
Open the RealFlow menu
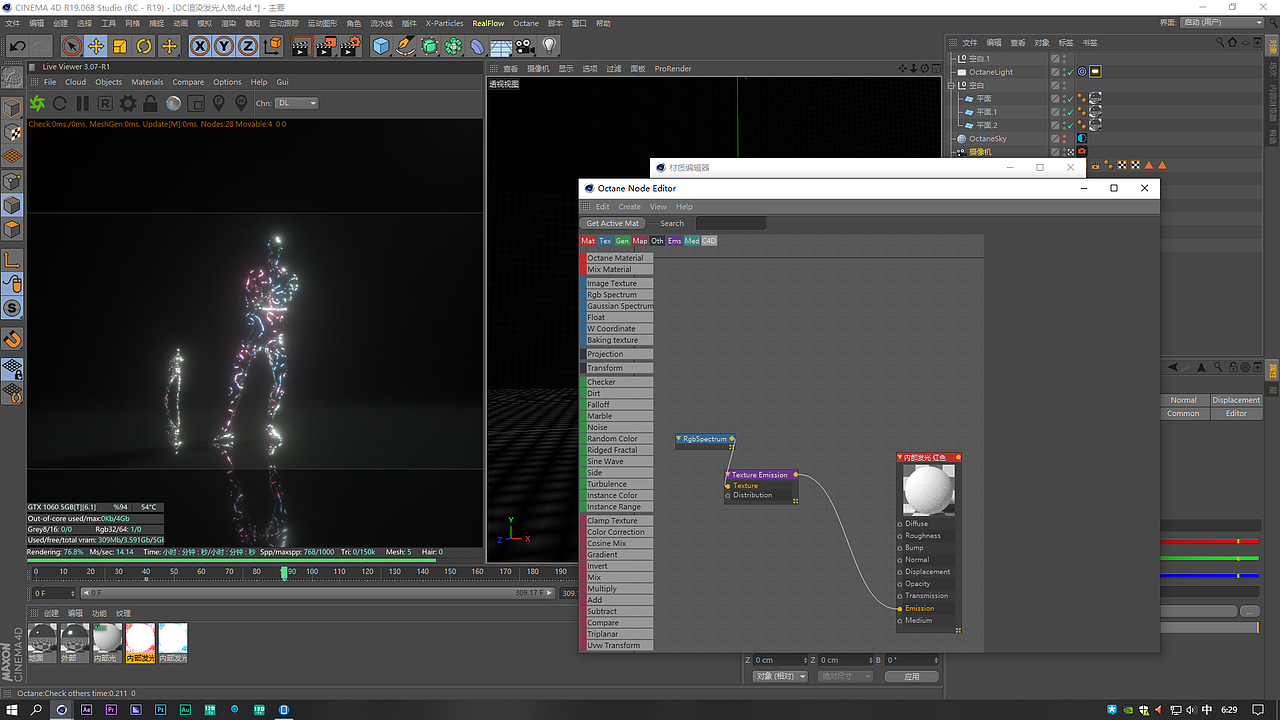pyautogui.click(x=488, y=23)
